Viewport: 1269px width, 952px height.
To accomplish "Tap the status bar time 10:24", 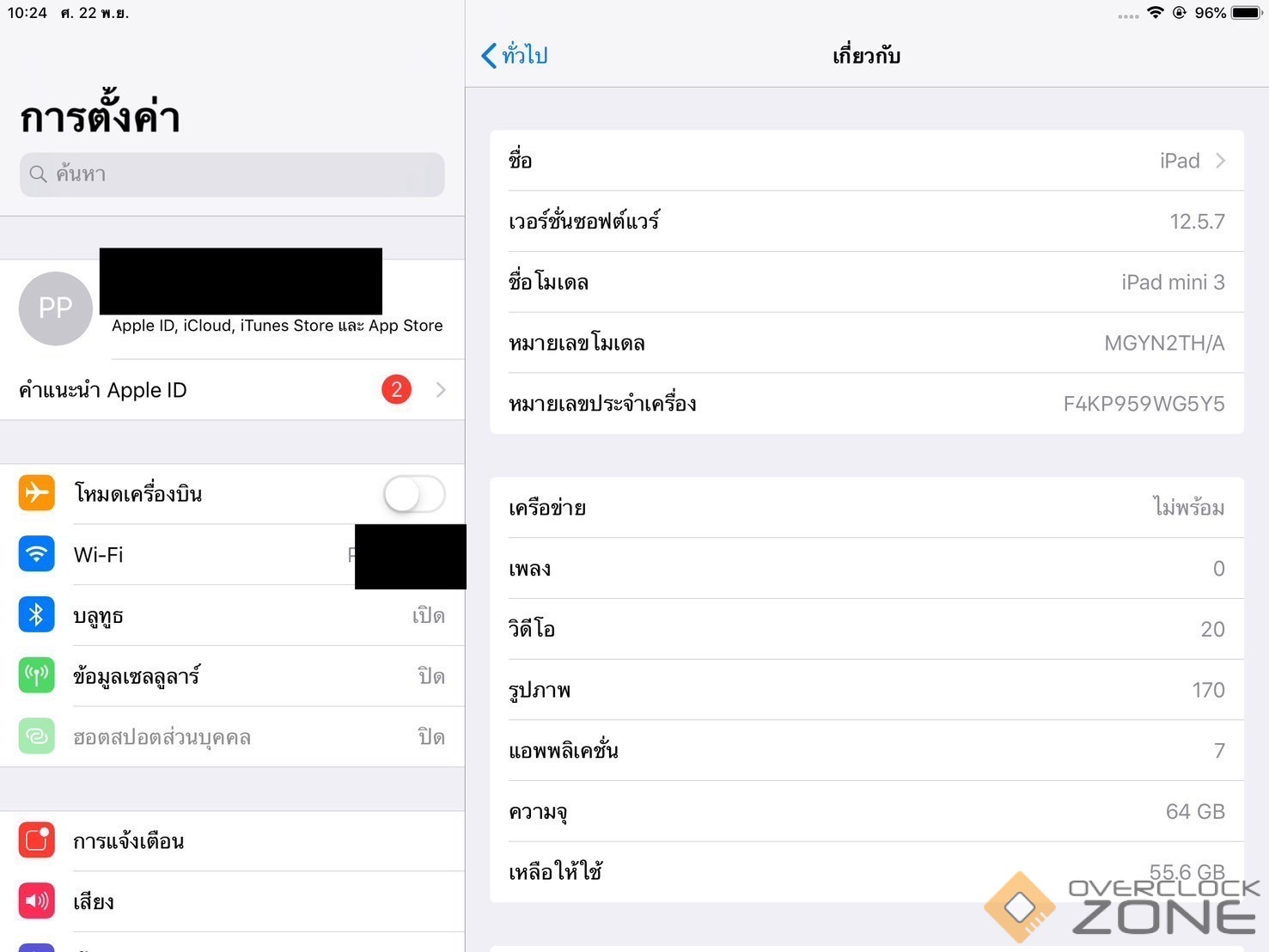I will point(27,13).
